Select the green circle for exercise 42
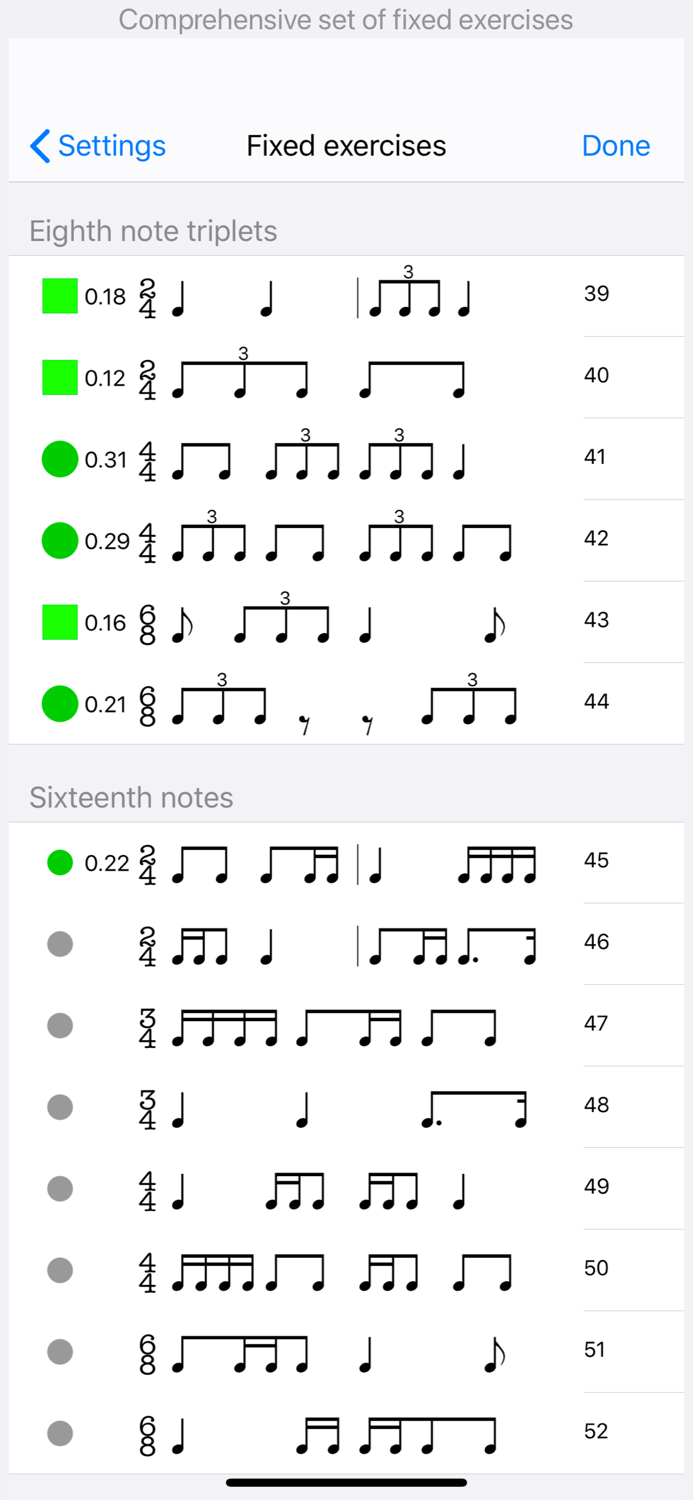The image size is (693, 1500). 59,540
